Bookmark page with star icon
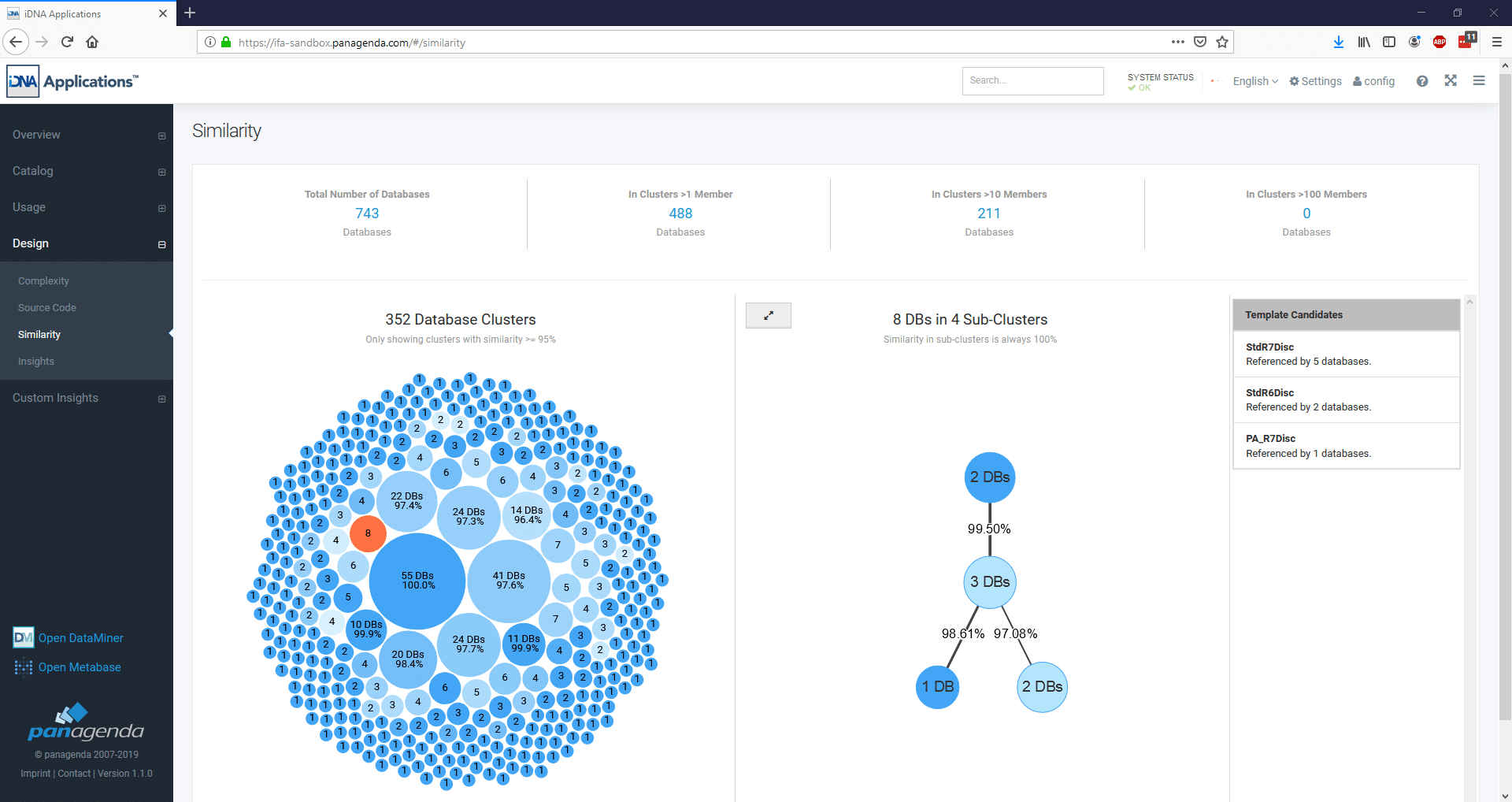Viewport: 1512px width, 802px height. [x=1222, y=42]
